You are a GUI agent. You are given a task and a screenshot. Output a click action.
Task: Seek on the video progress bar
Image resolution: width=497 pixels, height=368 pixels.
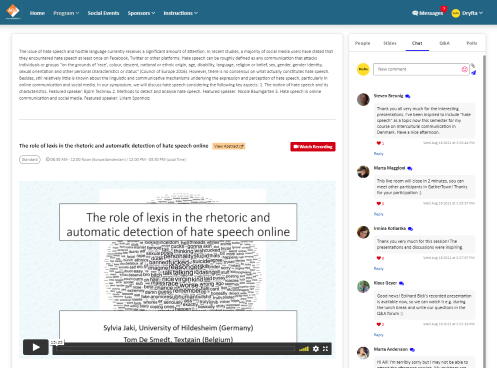[x=175, y=349]
